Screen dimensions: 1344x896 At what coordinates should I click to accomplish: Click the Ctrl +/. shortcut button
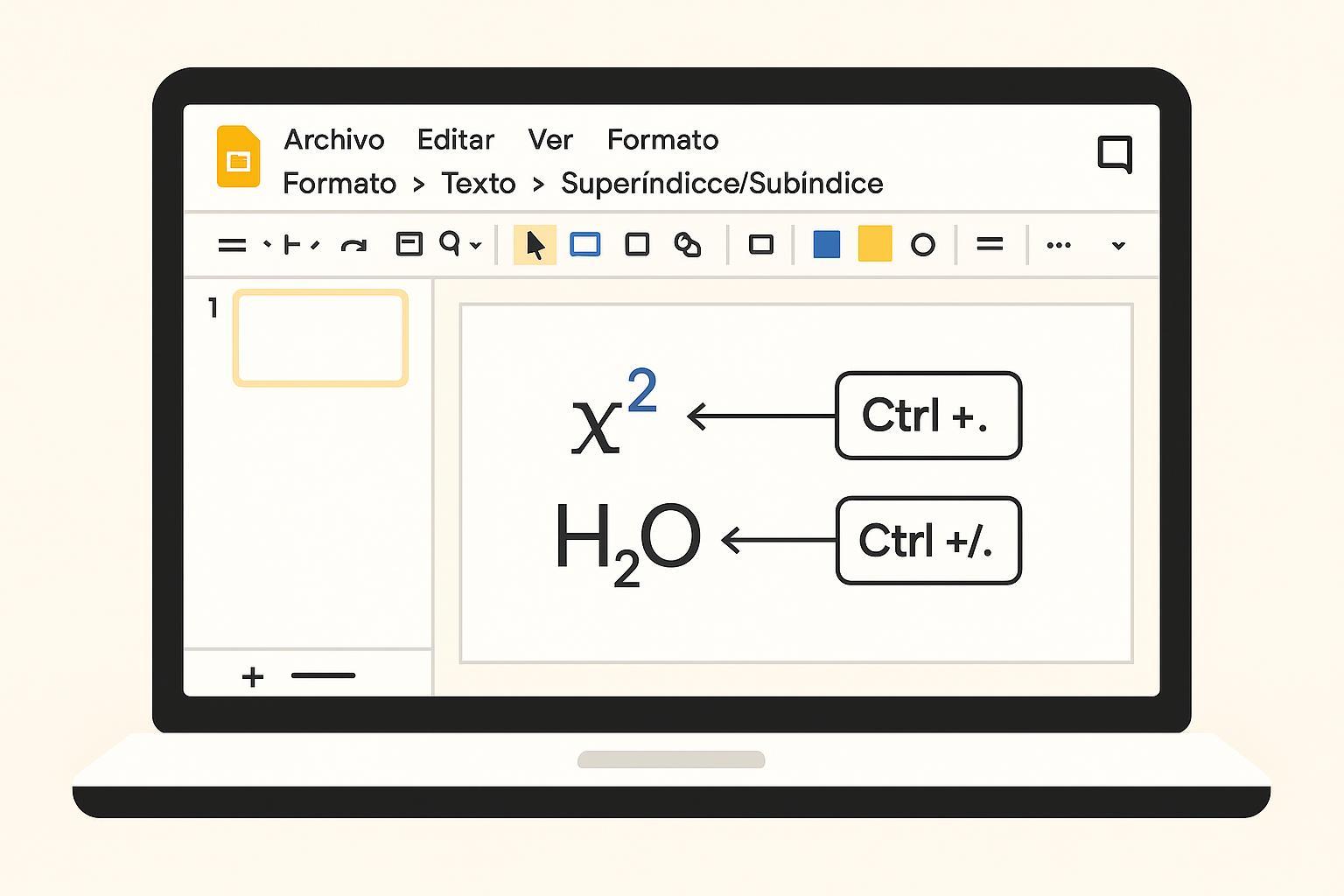(x=928, y=541)
